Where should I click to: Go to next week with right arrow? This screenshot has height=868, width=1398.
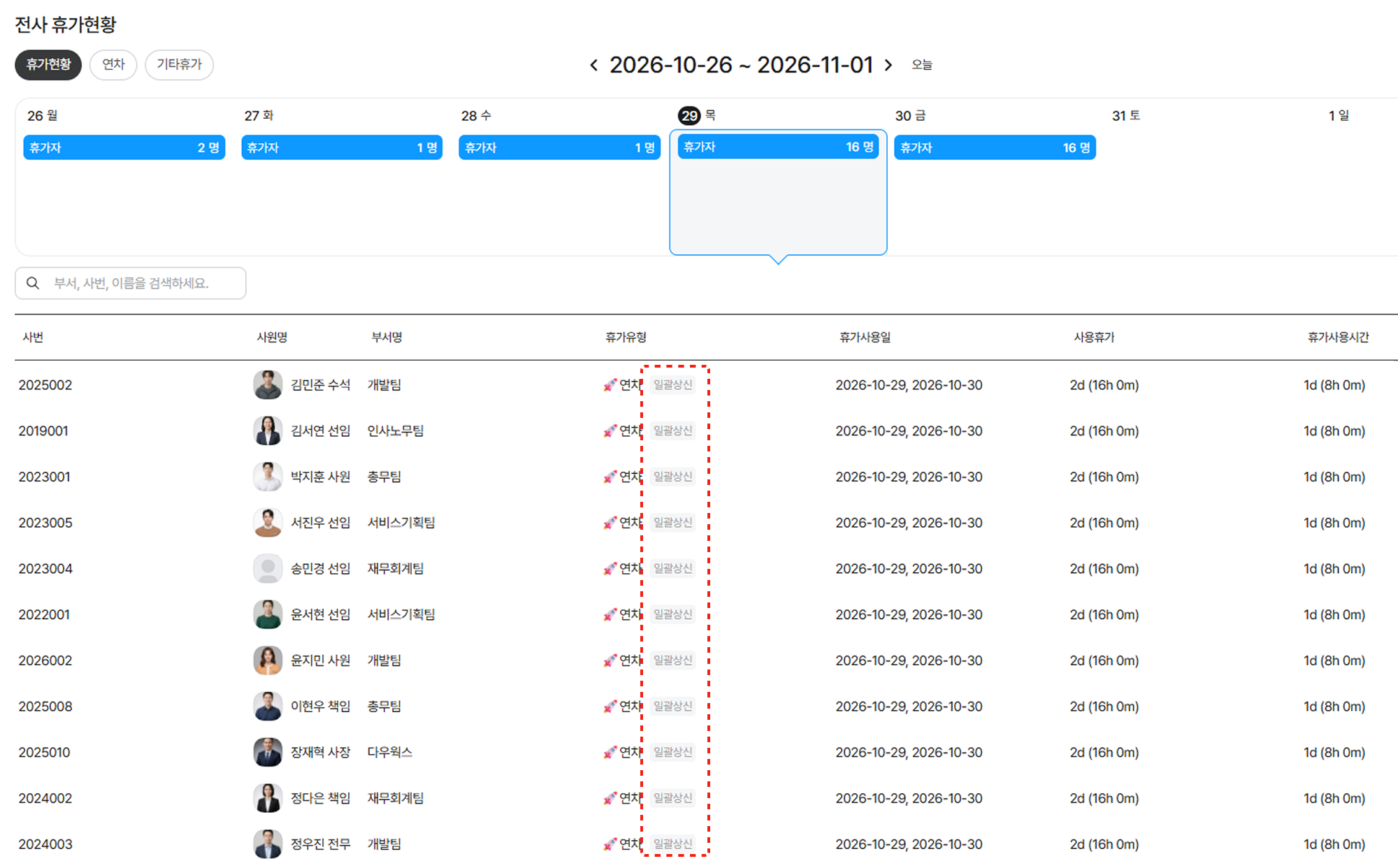pos(888,65)
